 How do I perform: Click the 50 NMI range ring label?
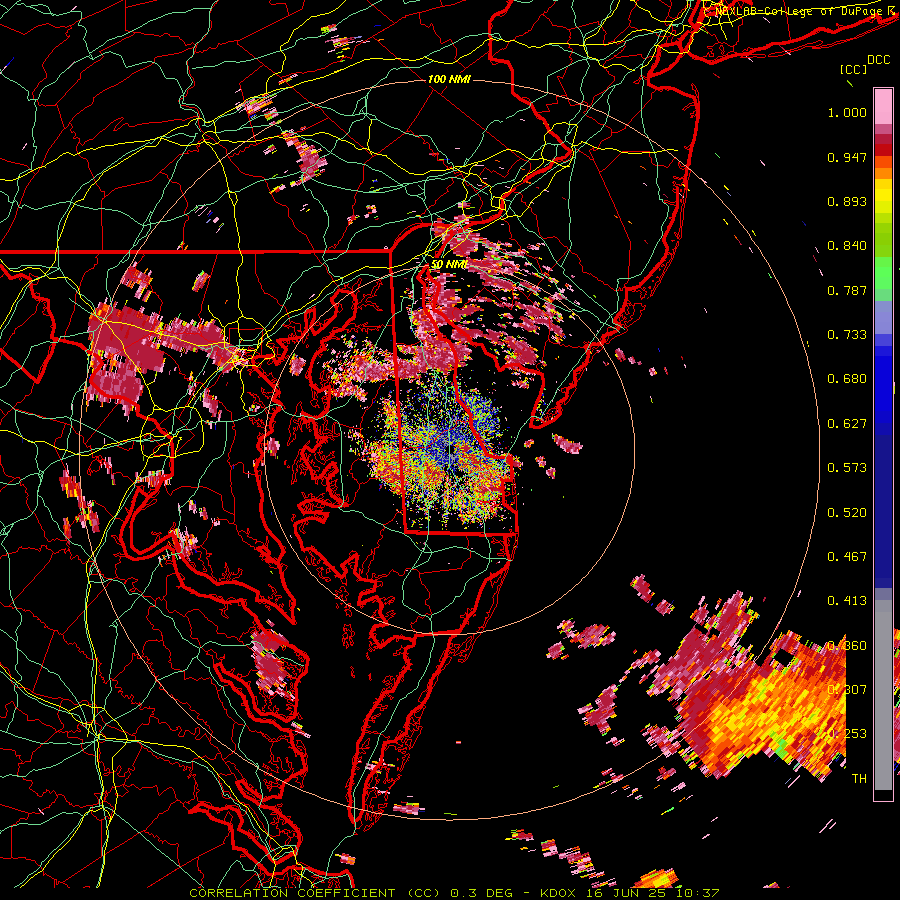coord(449,265)
